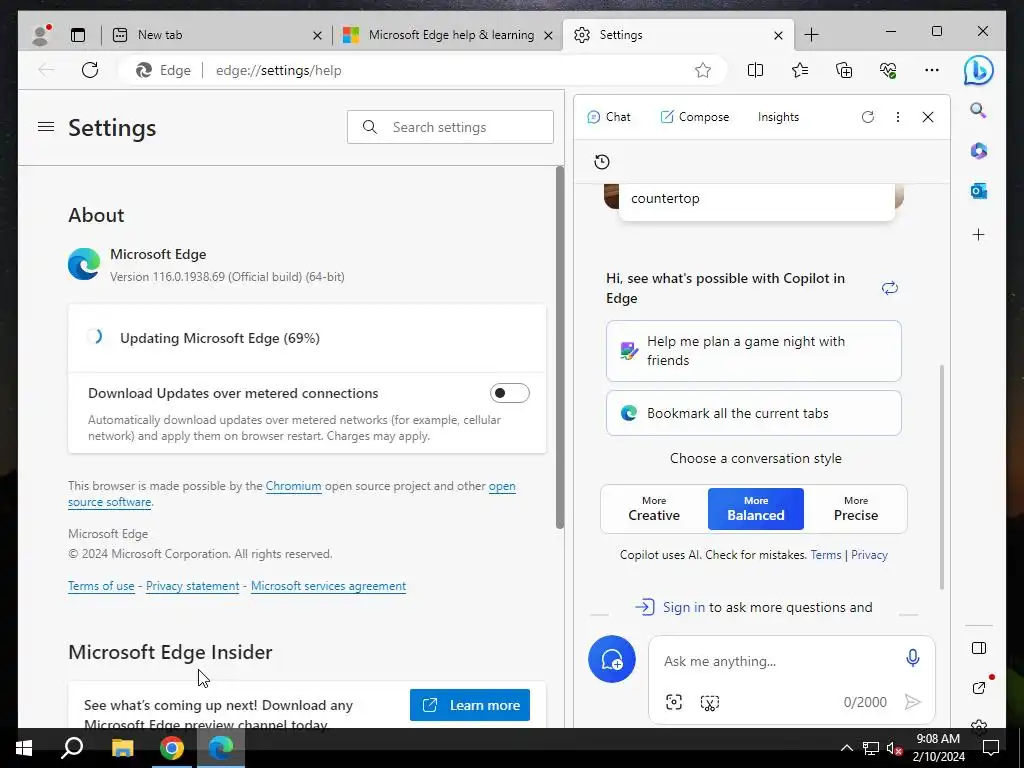Close the Copilot pane
Screen dimensions: 1024x768
928,117
